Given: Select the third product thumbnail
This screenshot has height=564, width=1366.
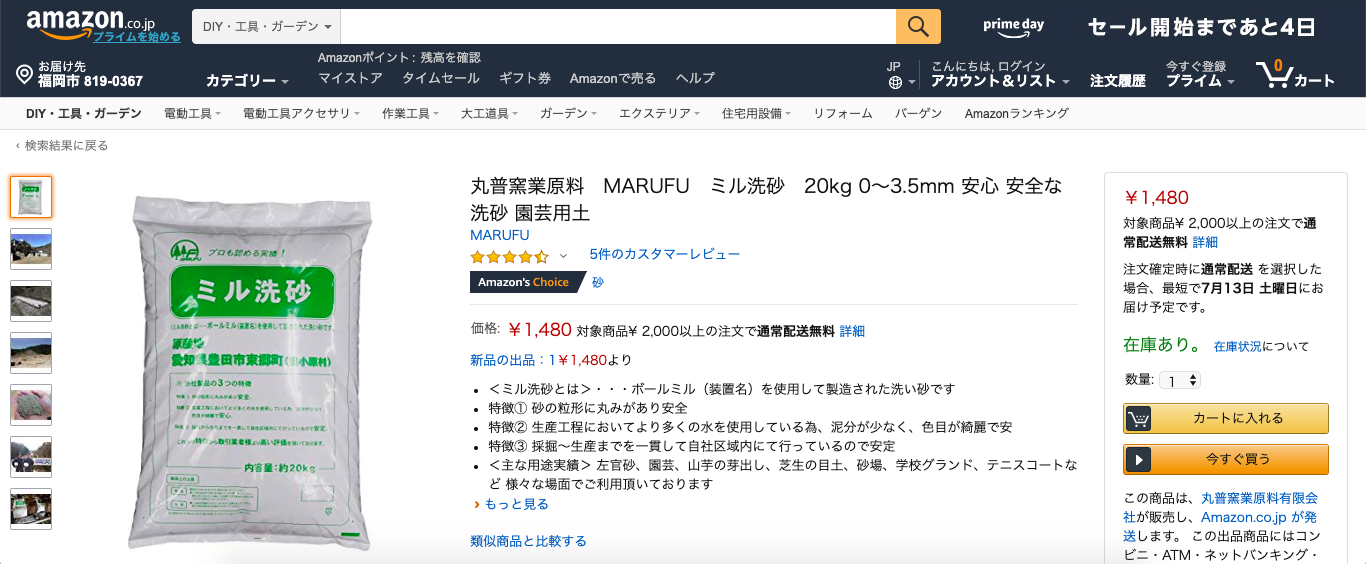Looking at the screenshot, I should click(x=31, y=301).
